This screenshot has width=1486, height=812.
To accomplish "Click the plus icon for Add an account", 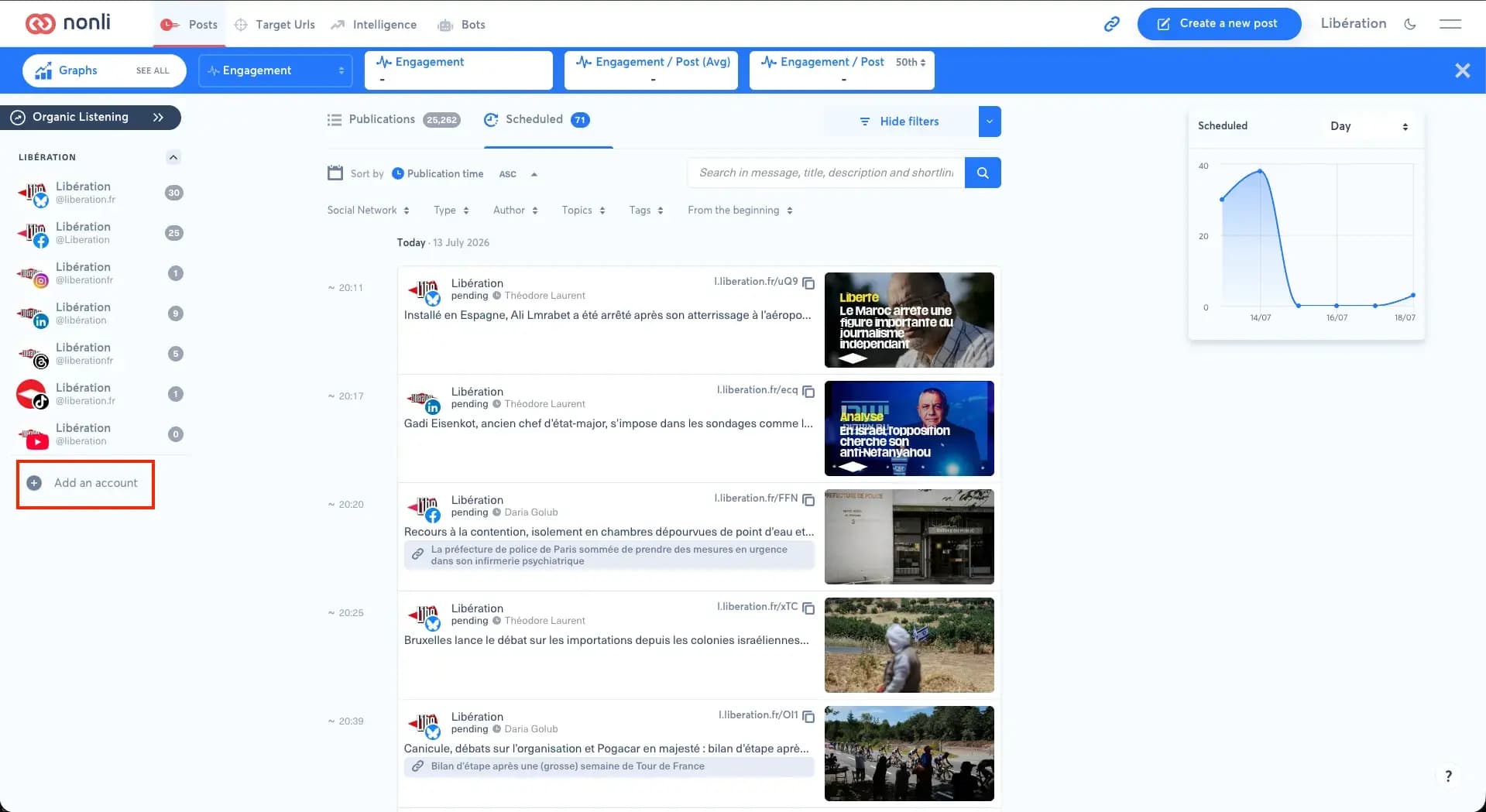I will coord(34,483).
